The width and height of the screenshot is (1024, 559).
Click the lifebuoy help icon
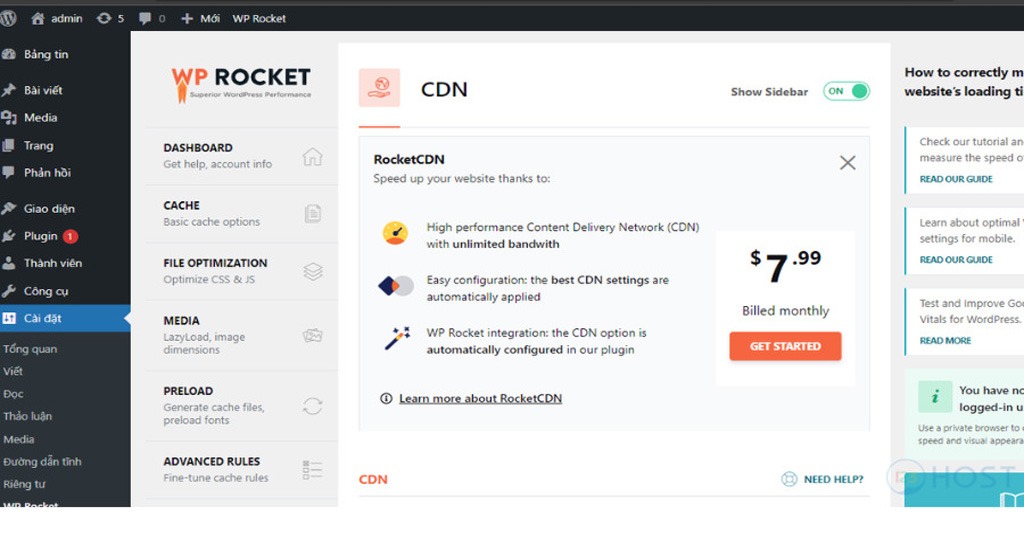coord(789,479)
